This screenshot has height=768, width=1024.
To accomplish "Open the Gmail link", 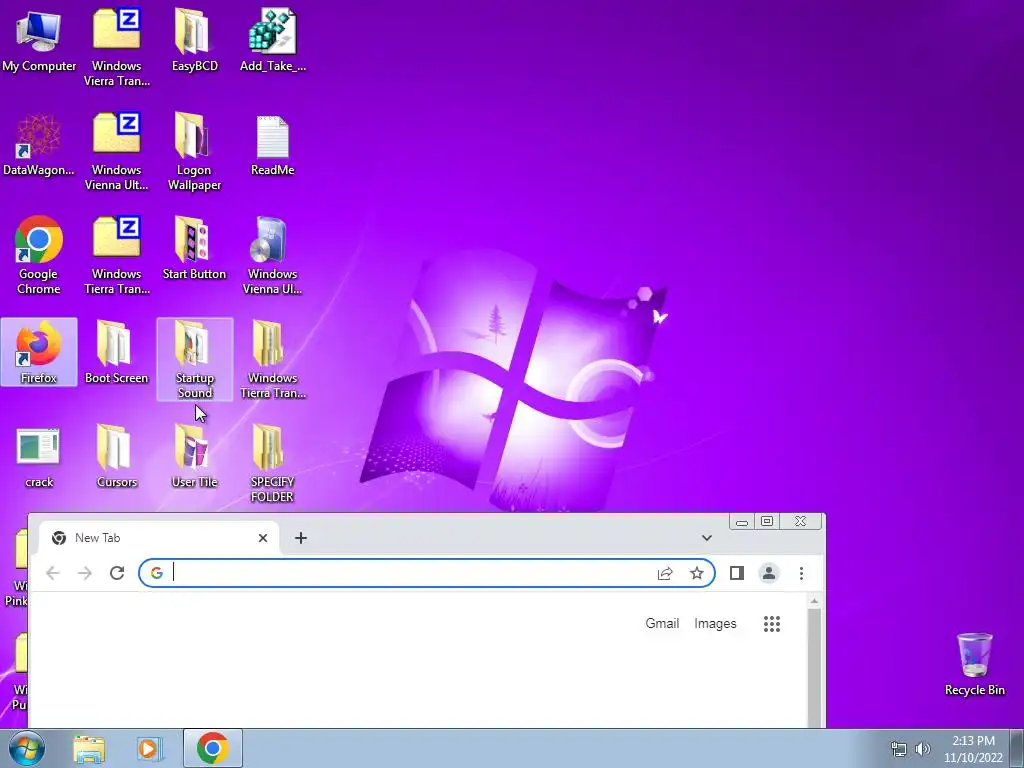I will (x=662, y=624).
